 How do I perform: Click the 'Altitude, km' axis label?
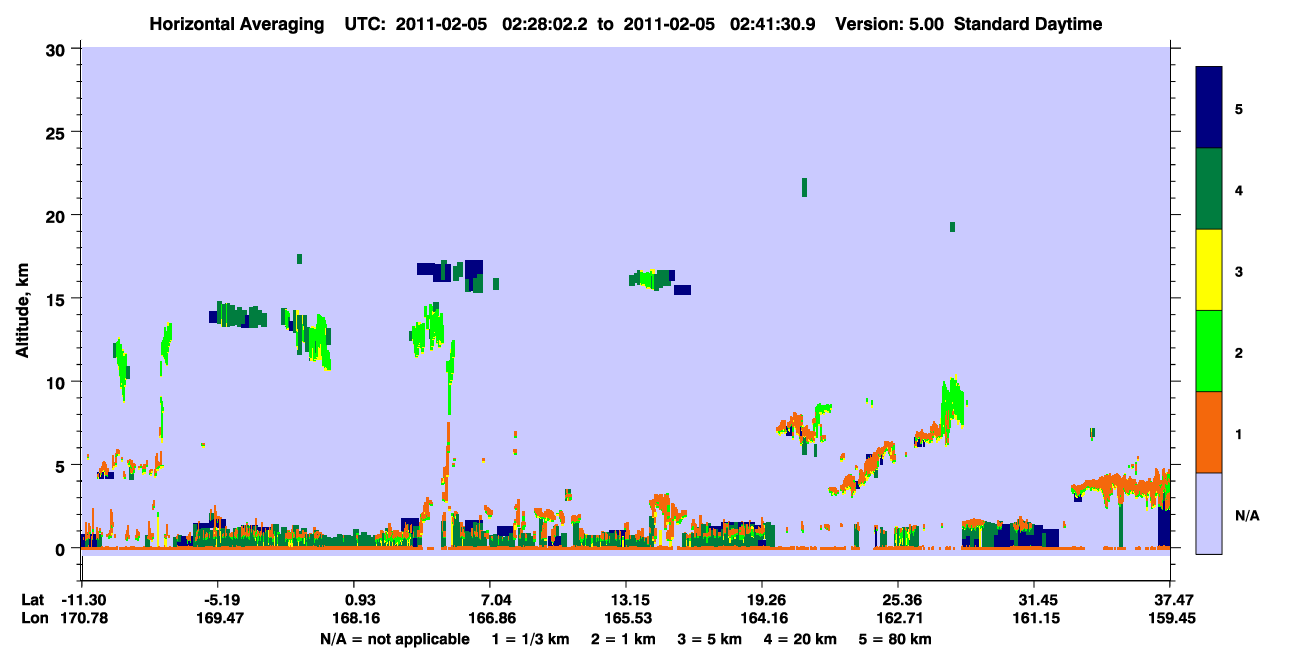(22, 311)
